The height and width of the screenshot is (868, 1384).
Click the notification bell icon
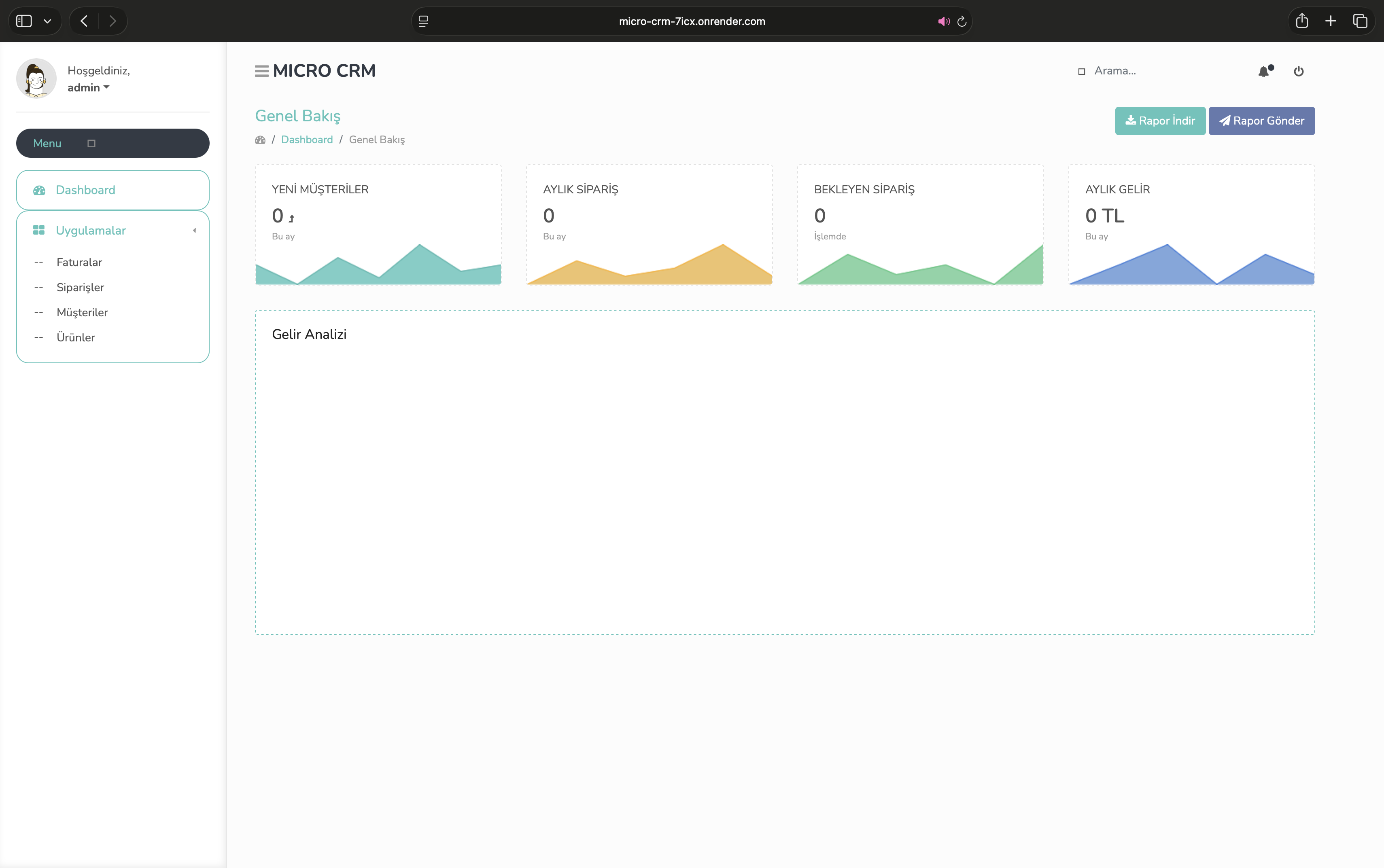(1264, 71)
